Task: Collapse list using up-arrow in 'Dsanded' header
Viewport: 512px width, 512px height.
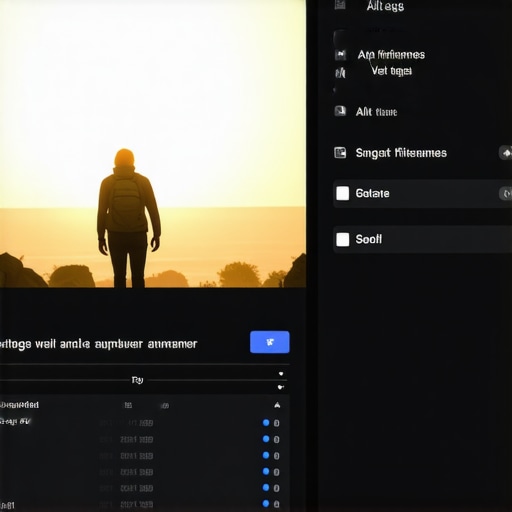Action: click(277, 405)
